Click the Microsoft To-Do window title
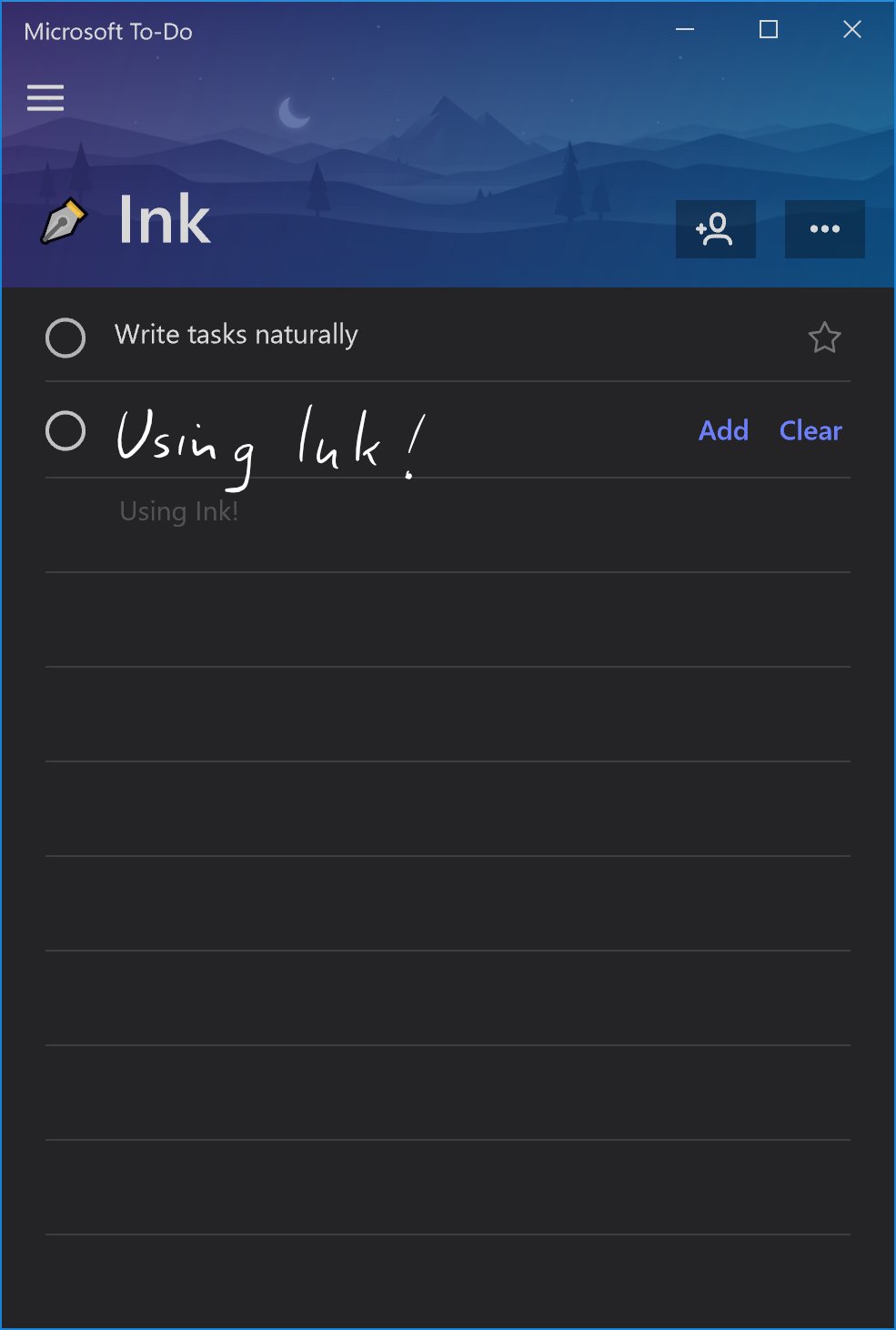 click(x=108, y=32)
